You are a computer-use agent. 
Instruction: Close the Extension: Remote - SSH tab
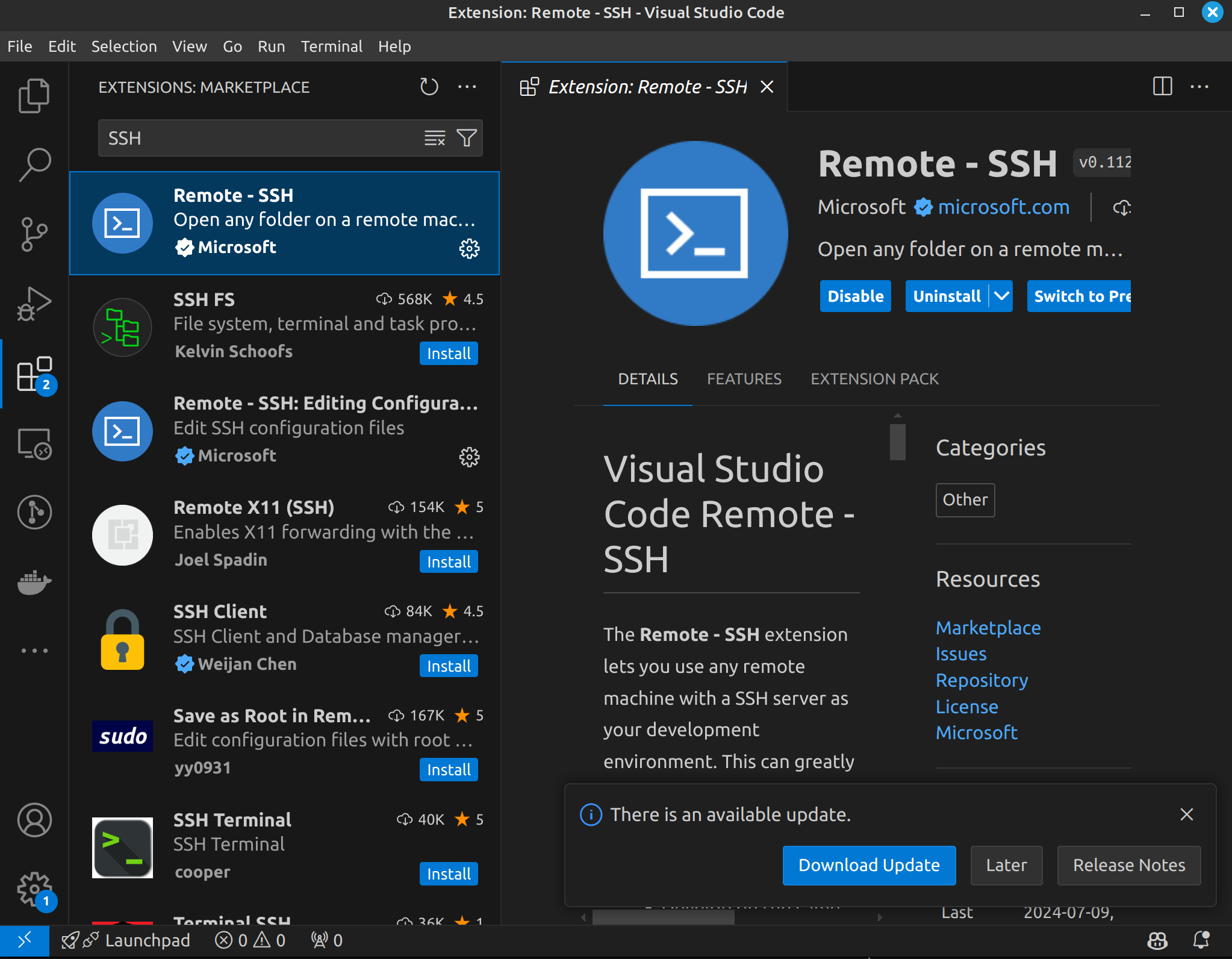(767, 87)
